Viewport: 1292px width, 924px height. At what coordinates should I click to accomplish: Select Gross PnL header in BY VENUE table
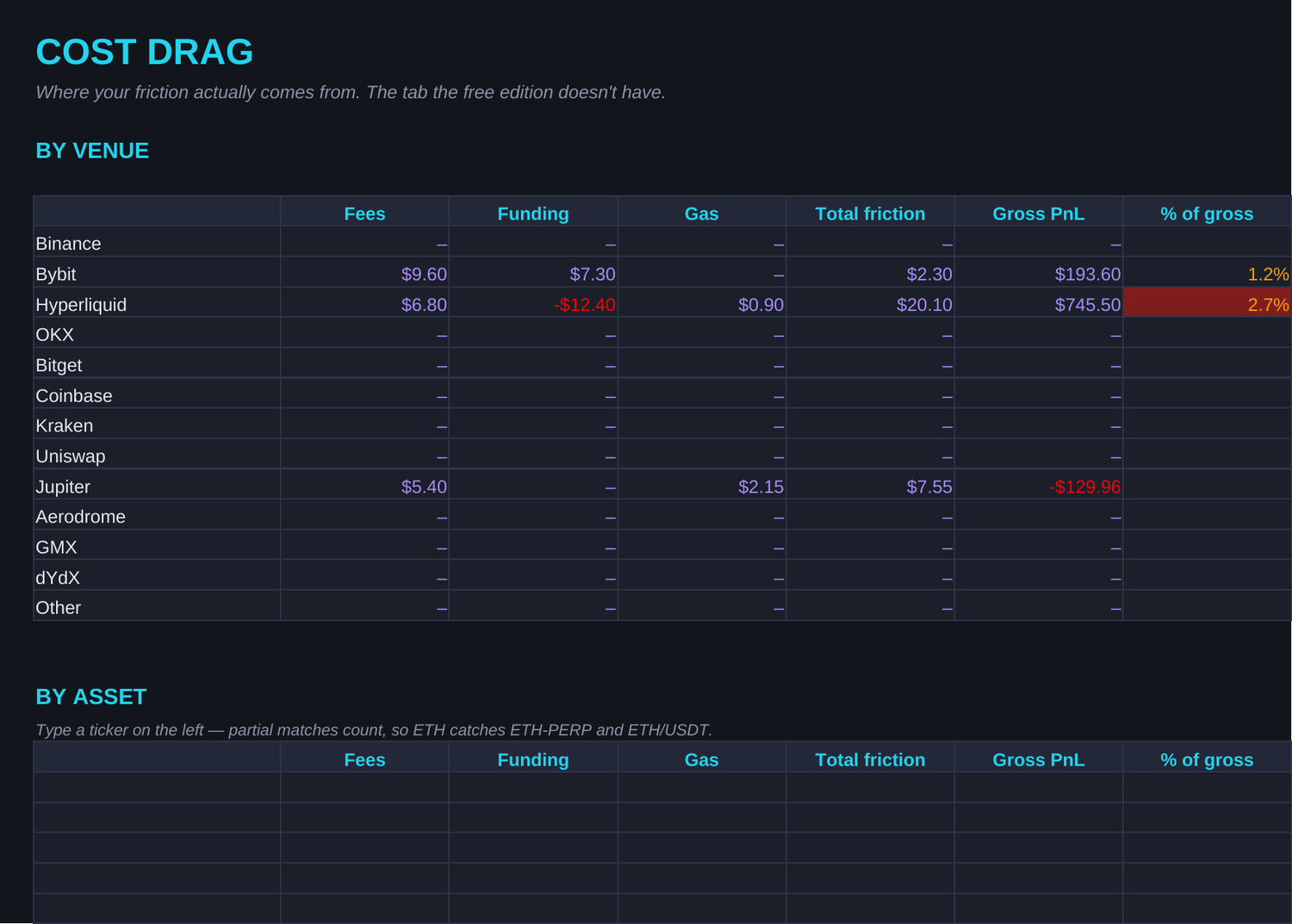[x=1039, y=214]
